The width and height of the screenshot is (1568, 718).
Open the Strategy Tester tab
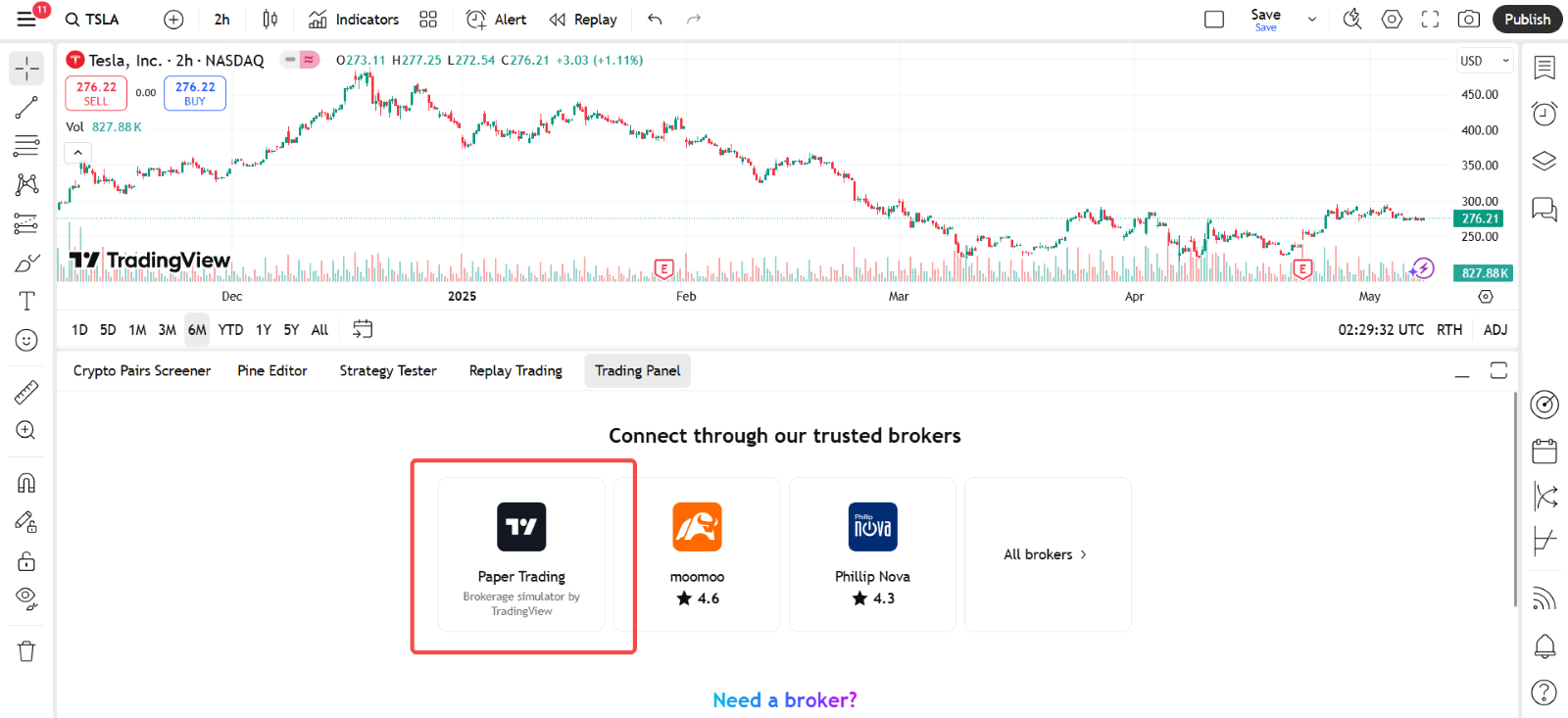pyautogui.click(x=388, y=371)
